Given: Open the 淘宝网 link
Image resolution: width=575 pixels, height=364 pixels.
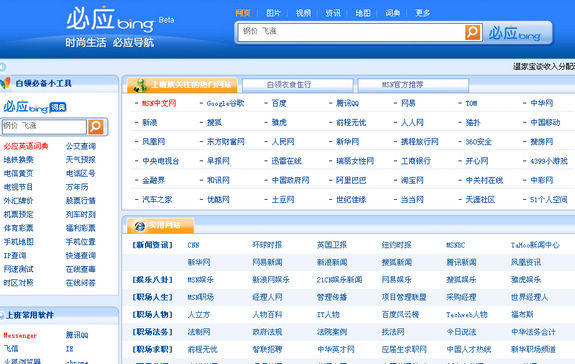Looking at the screenshot, I should click(x=412, y=180).
